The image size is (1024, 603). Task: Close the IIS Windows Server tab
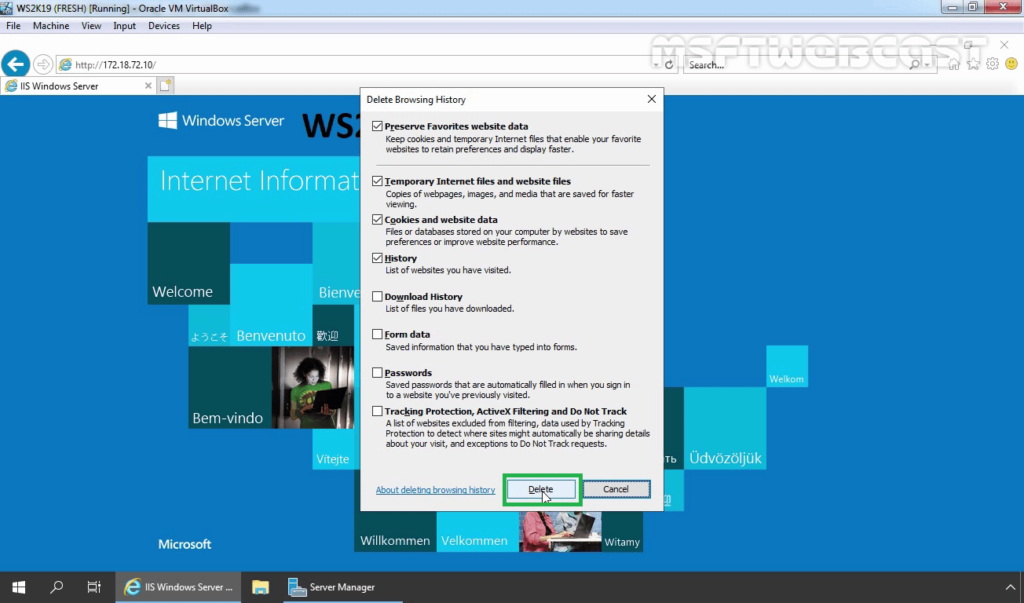tap(148, 86)
